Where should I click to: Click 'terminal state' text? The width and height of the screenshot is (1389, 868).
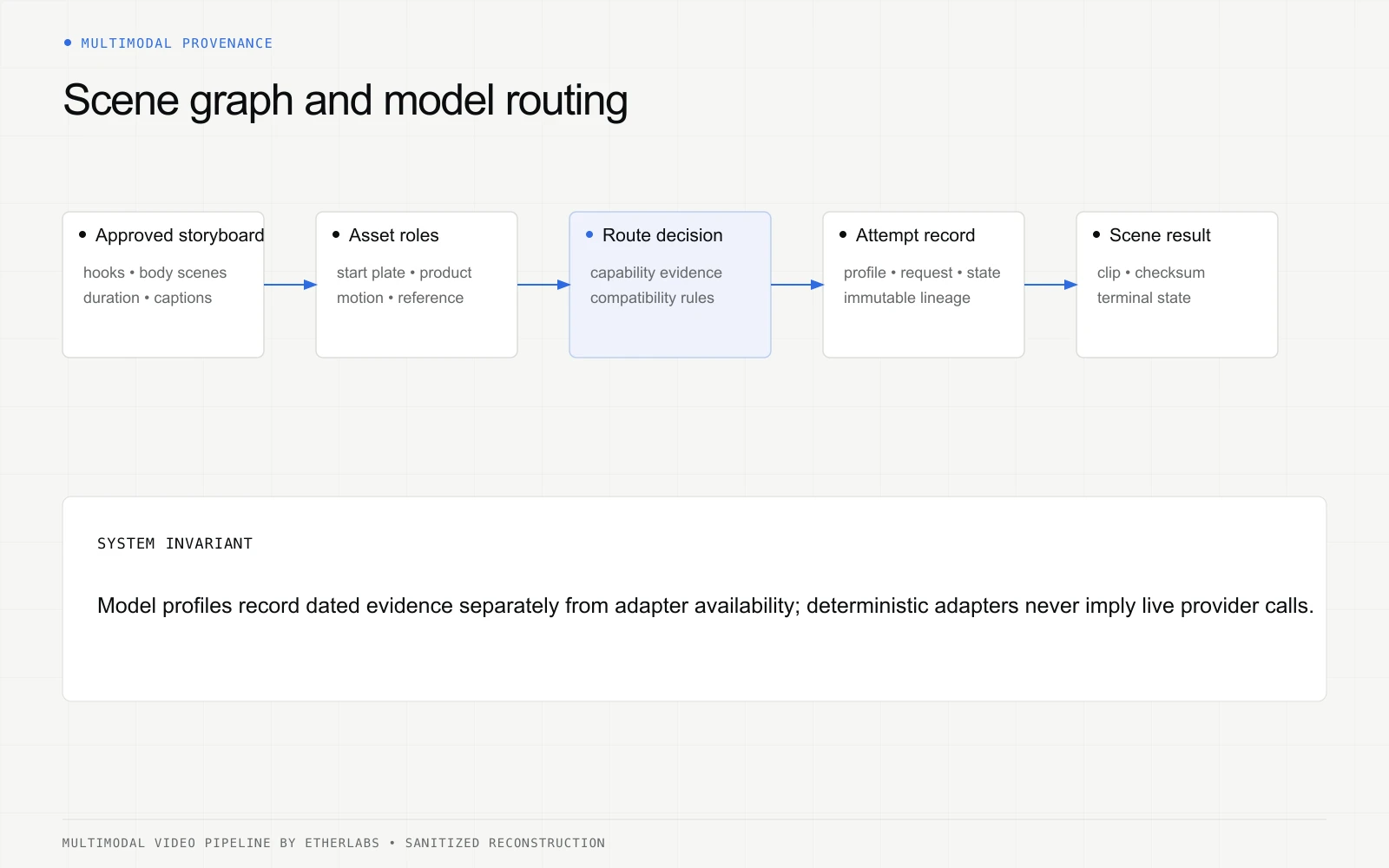(x=1144, y=298)
